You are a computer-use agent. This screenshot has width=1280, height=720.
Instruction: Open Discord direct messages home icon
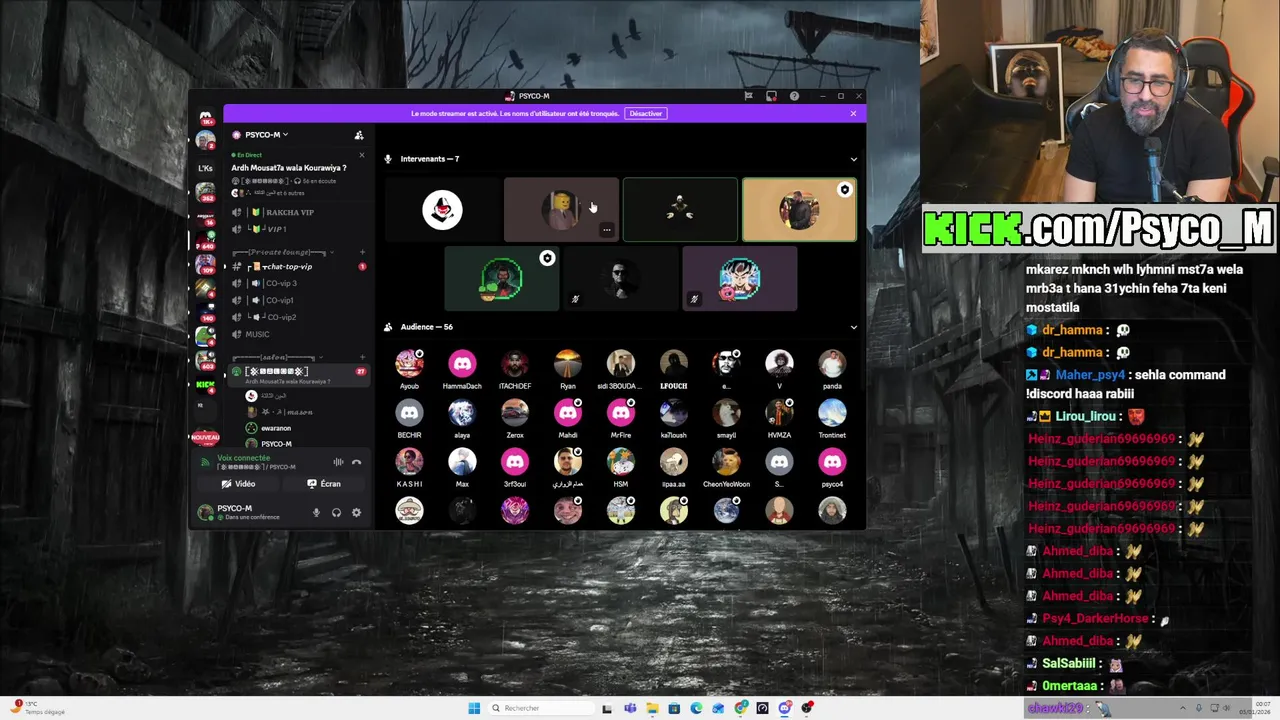coord(206,118)
